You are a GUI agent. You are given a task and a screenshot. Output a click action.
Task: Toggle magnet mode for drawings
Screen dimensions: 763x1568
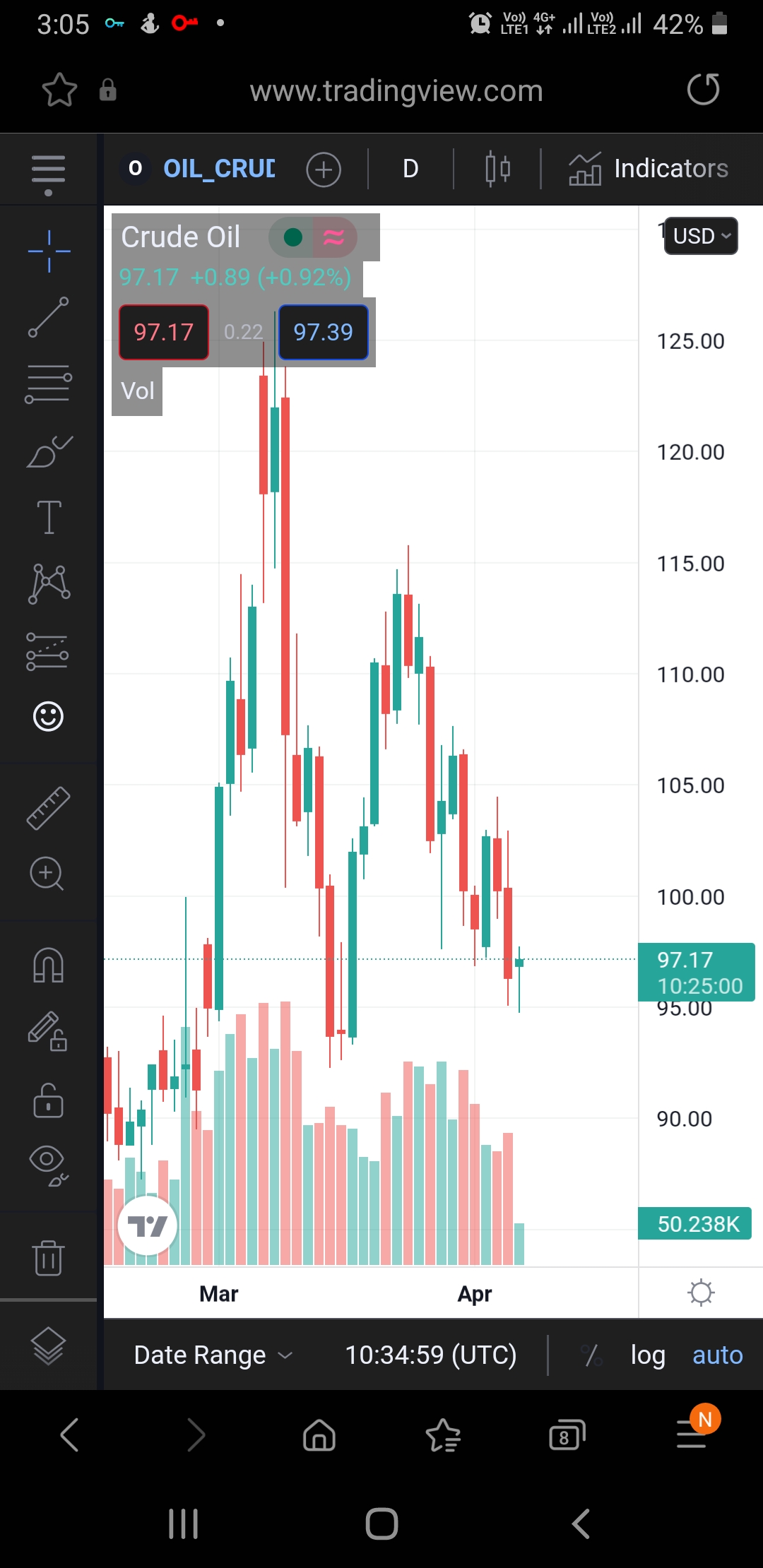click(x=48, y=966)
